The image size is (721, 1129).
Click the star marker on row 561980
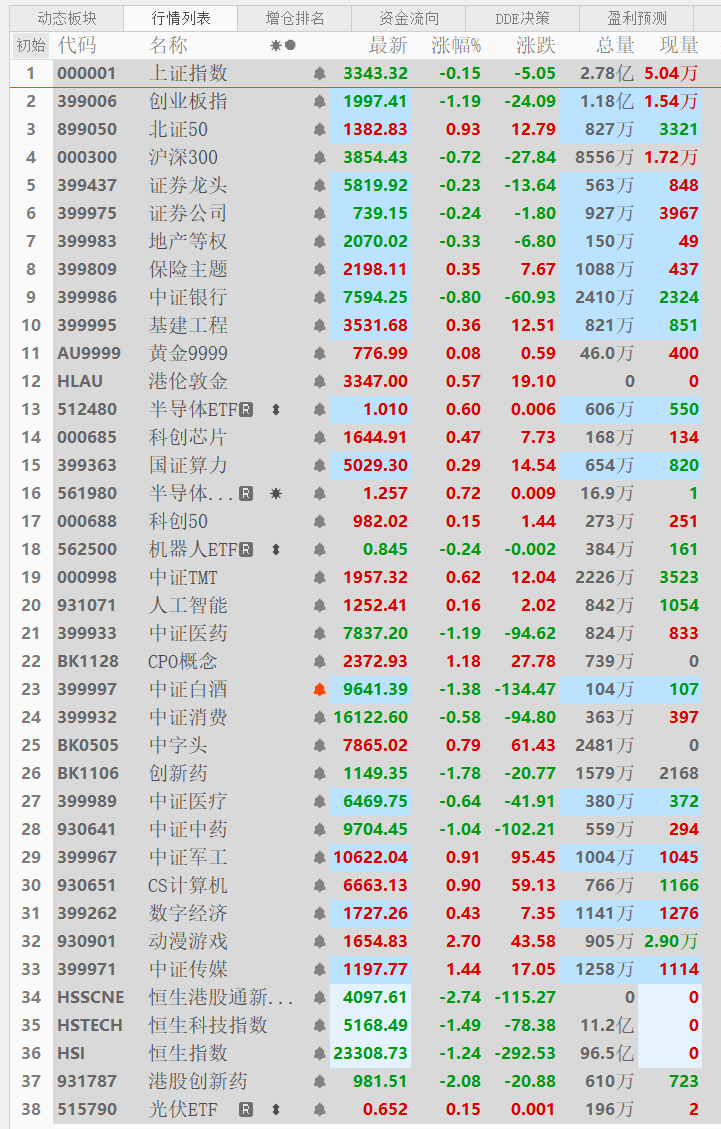pyautogui.click(x=276, y=494)
